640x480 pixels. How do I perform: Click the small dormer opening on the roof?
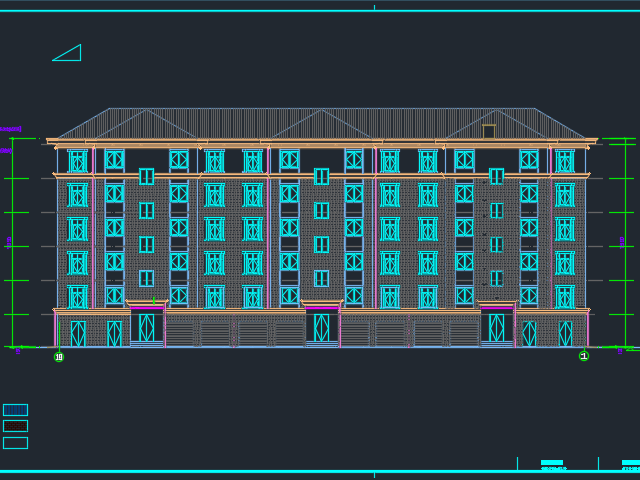(489, 131)
